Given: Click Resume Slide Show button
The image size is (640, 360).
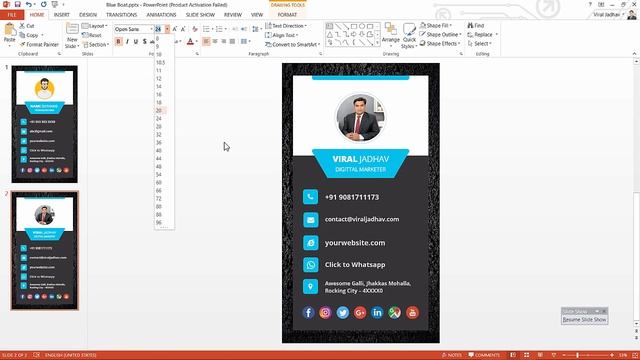Looking at the screenshot, I should (x=584, y=320).
